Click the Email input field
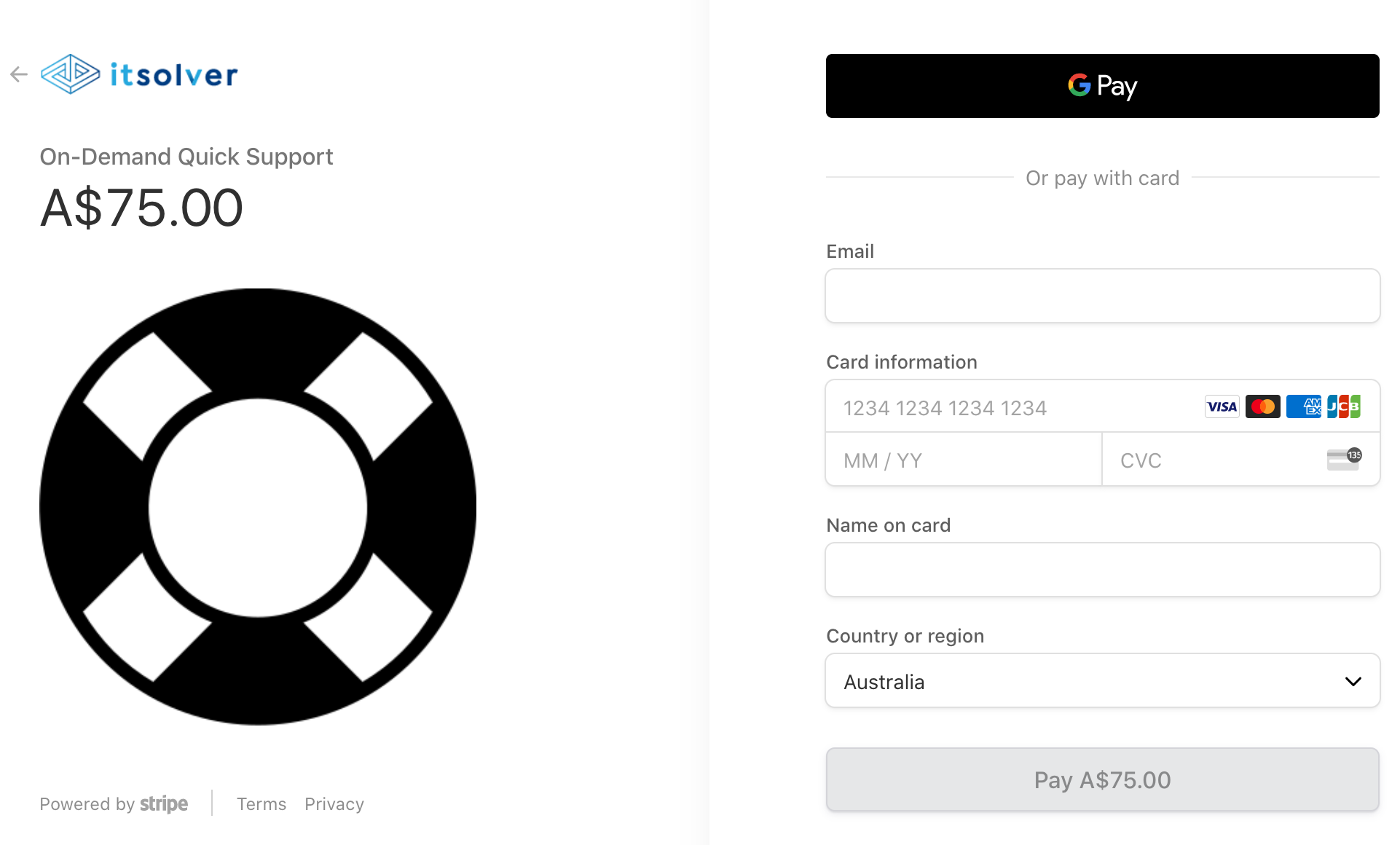The height and width of the screenshot is (845, 1400). [1102, 296]
